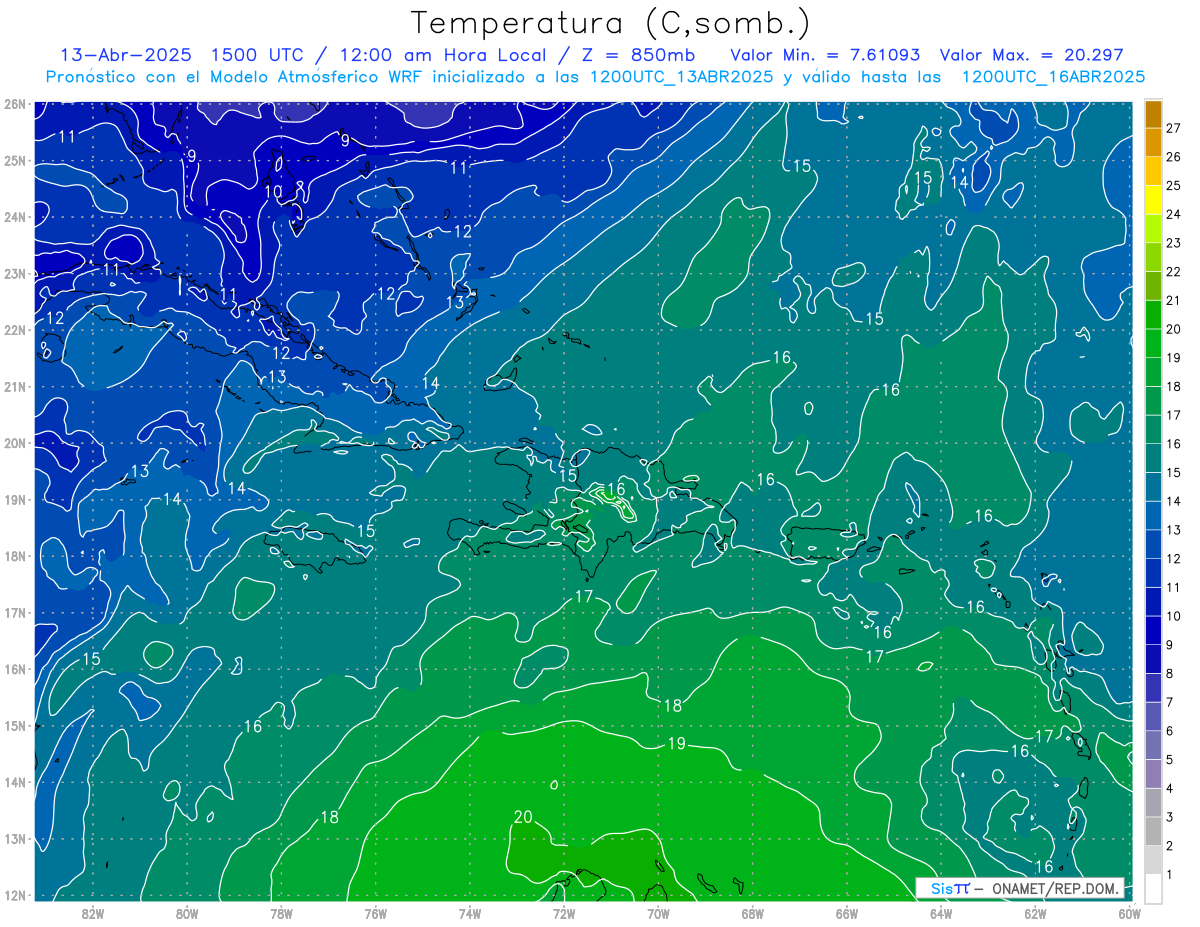Click the '10' contour label on the map

[273, 191]
